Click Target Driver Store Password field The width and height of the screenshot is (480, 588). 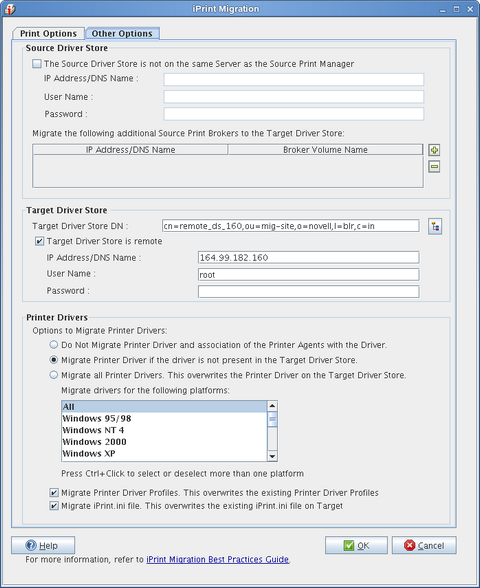tap(308, 292)
